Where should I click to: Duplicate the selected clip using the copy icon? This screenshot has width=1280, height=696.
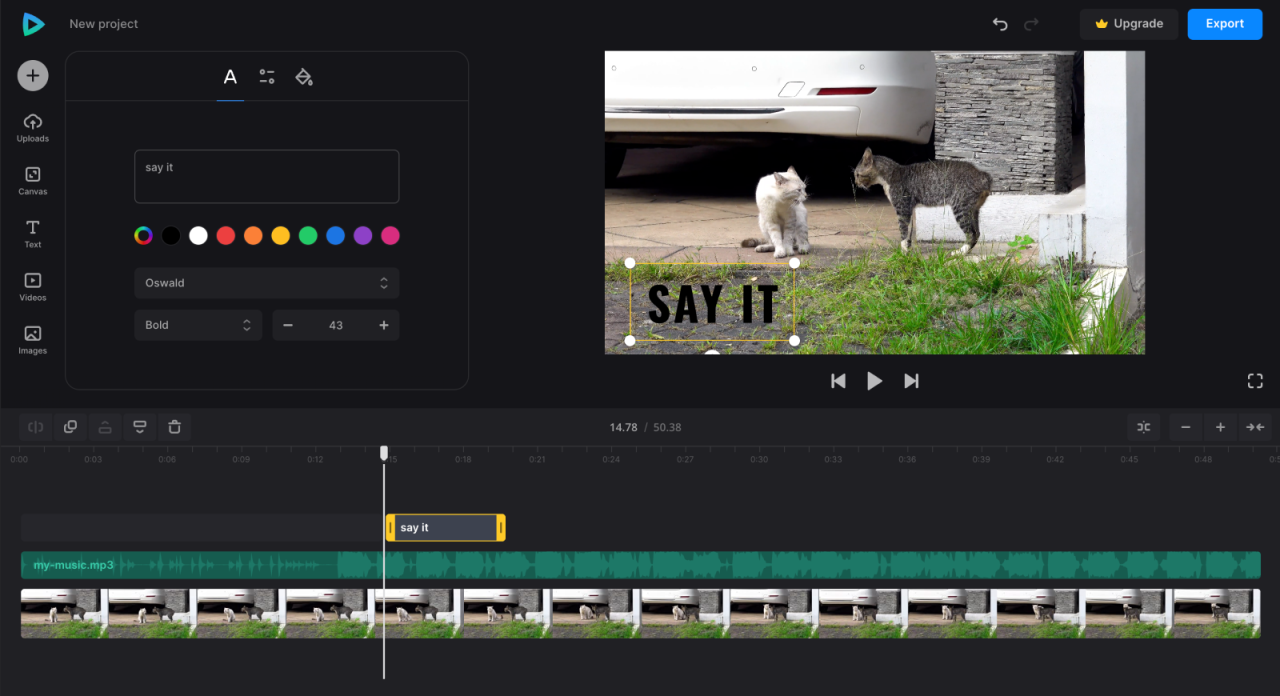70,427
